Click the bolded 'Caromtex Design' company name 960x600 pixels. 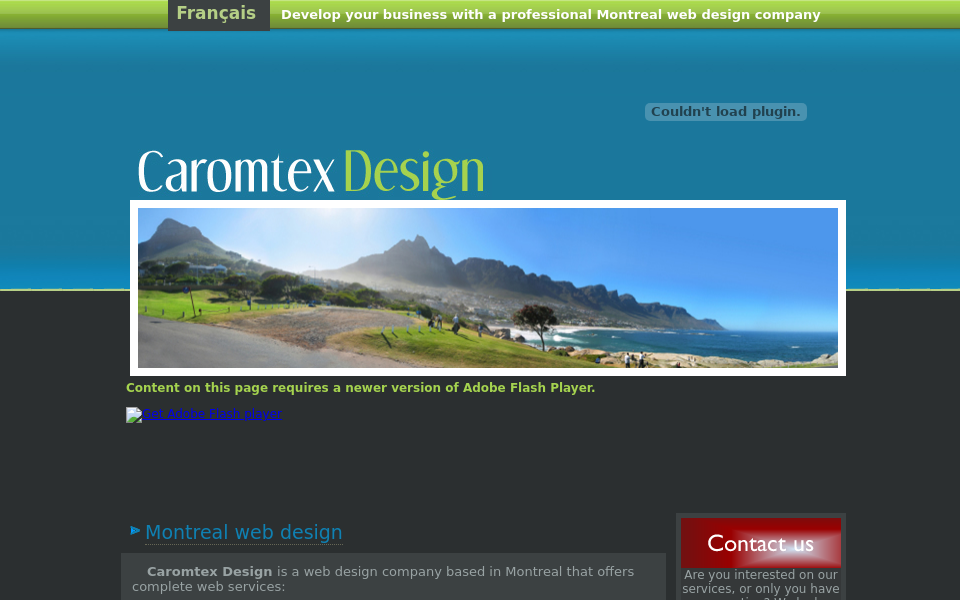click(209, 571)
